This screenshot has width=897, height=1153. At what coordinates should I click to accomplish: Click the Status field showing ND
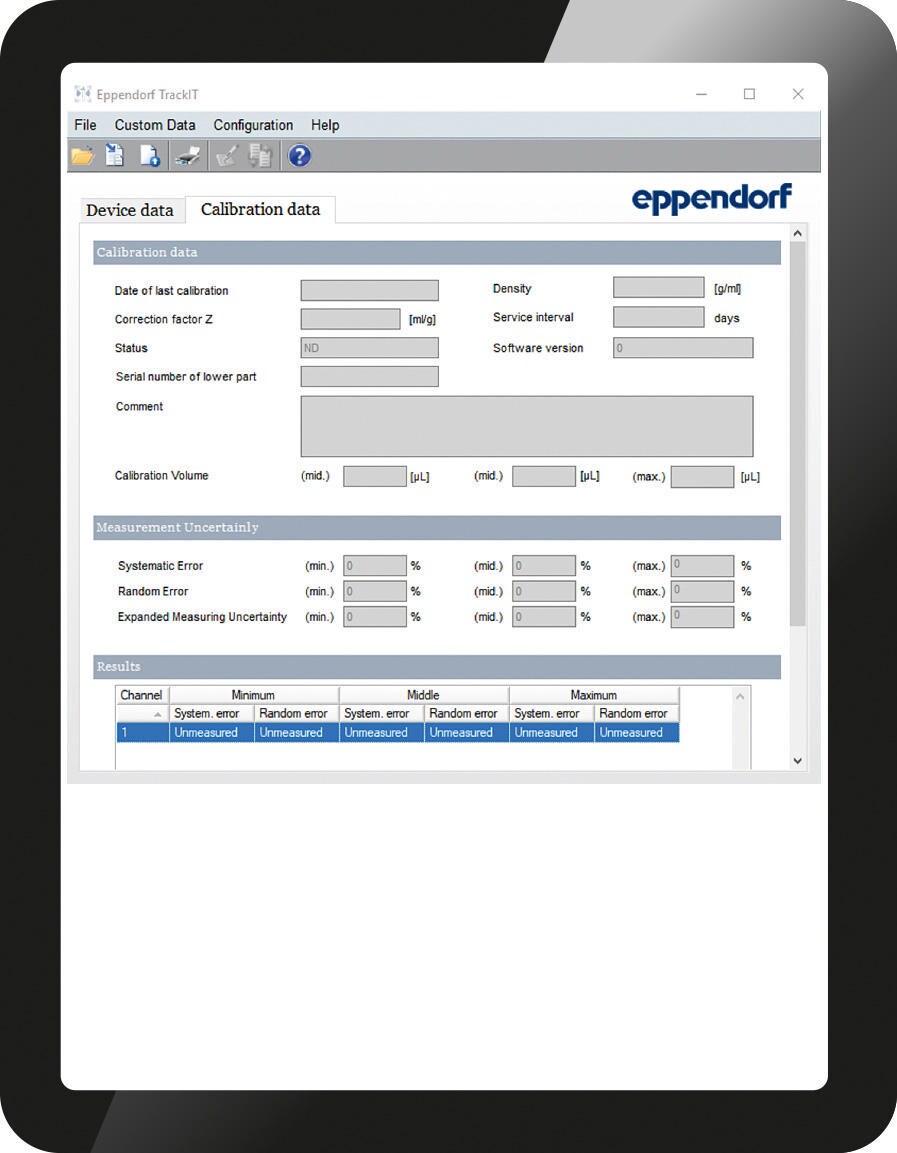point(370,348)
